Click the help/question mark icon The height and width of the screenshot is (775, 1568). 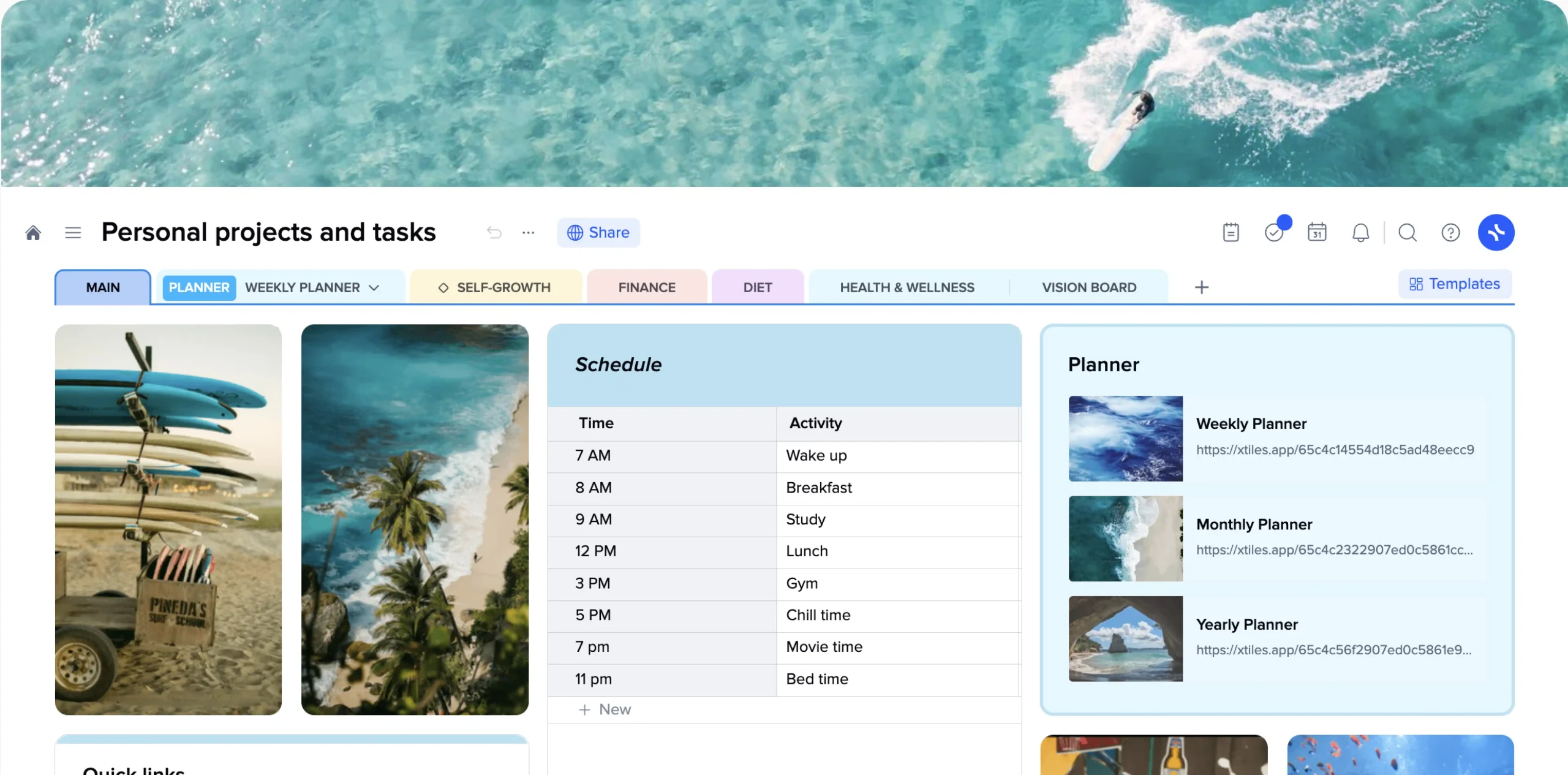(x=1450, y=231)
